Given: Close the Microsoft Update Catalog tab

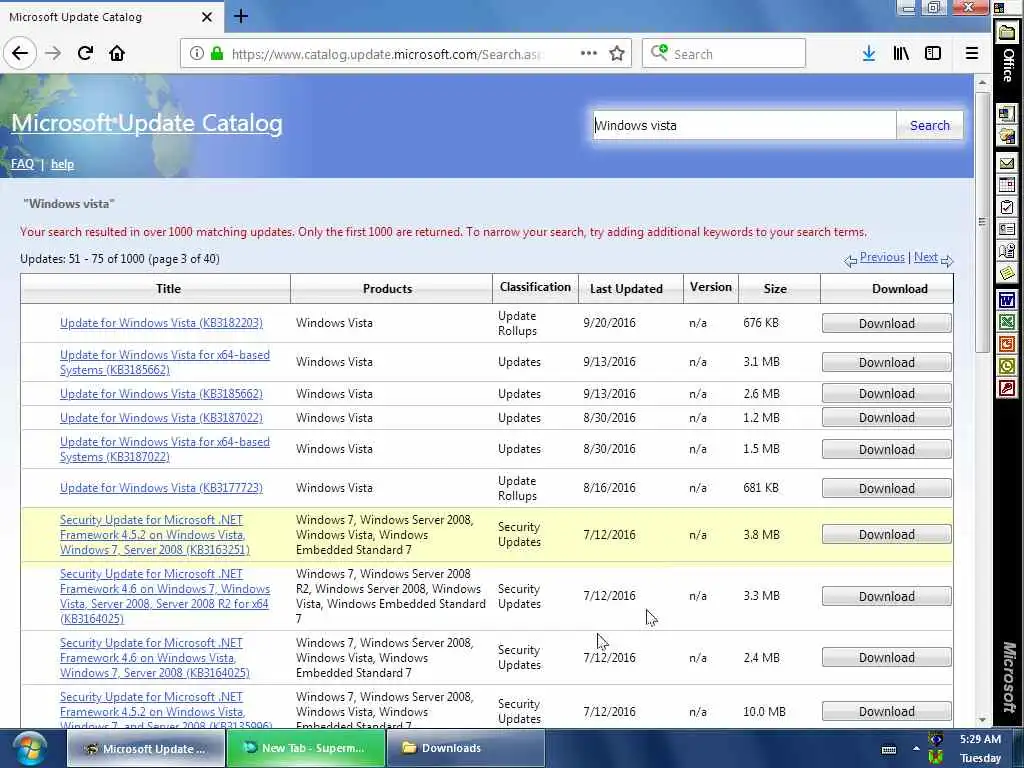Looking at the screenshot, I should pyautogui.click(x=206, y=17).
